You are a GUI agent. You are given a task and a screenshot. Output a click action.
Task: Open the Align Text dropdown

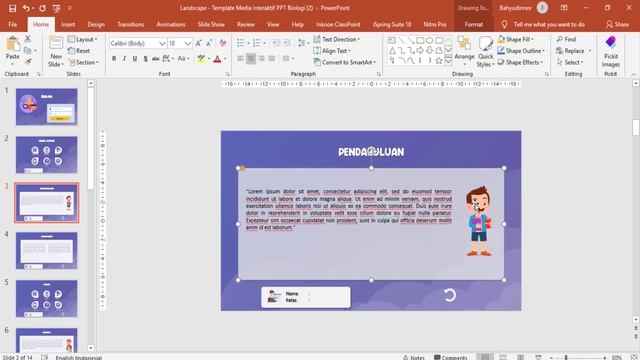point(332,51)
